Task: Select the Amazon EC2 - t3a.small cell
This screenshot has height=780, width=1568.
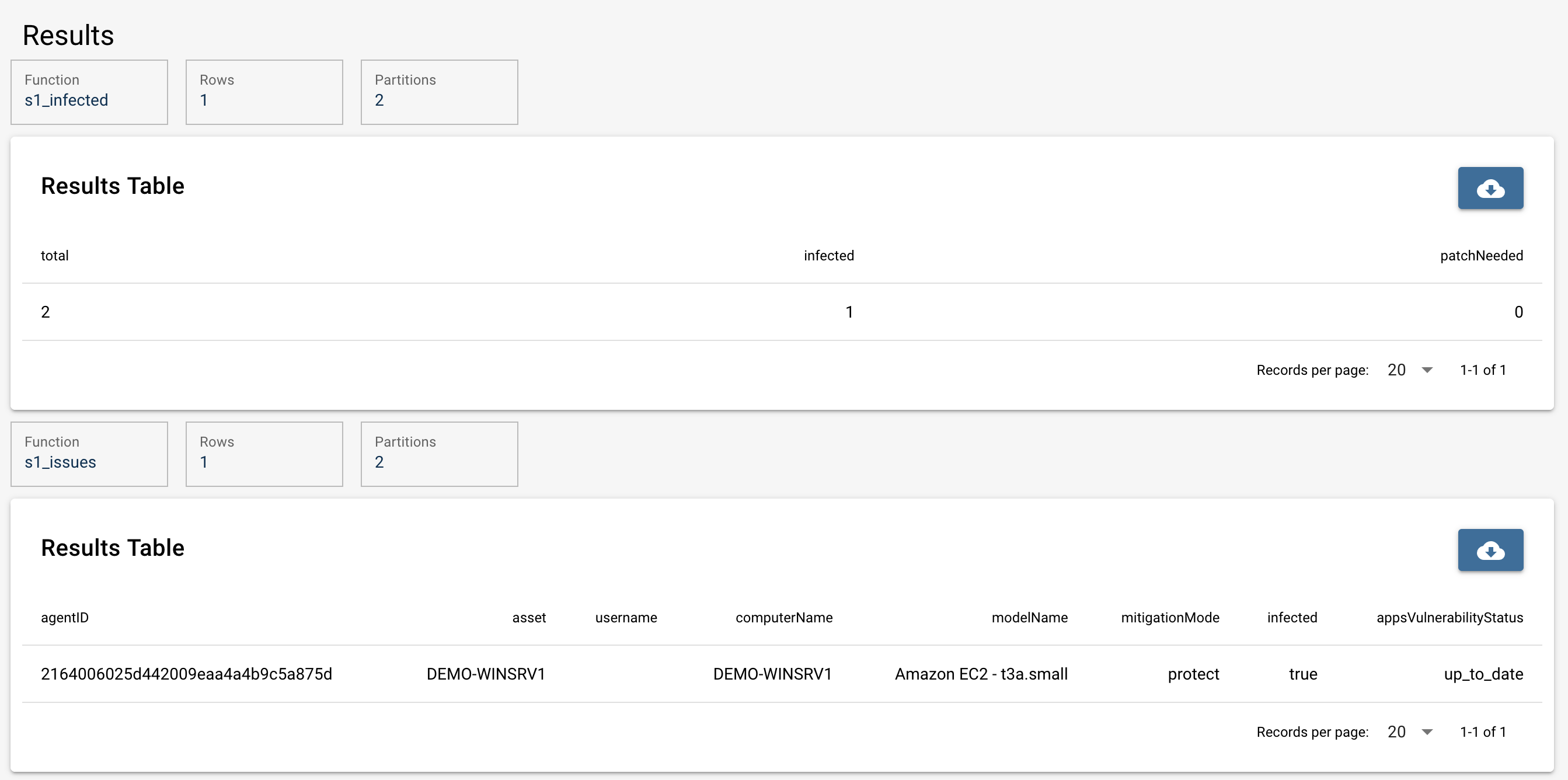Action: (x=981, y=674)
